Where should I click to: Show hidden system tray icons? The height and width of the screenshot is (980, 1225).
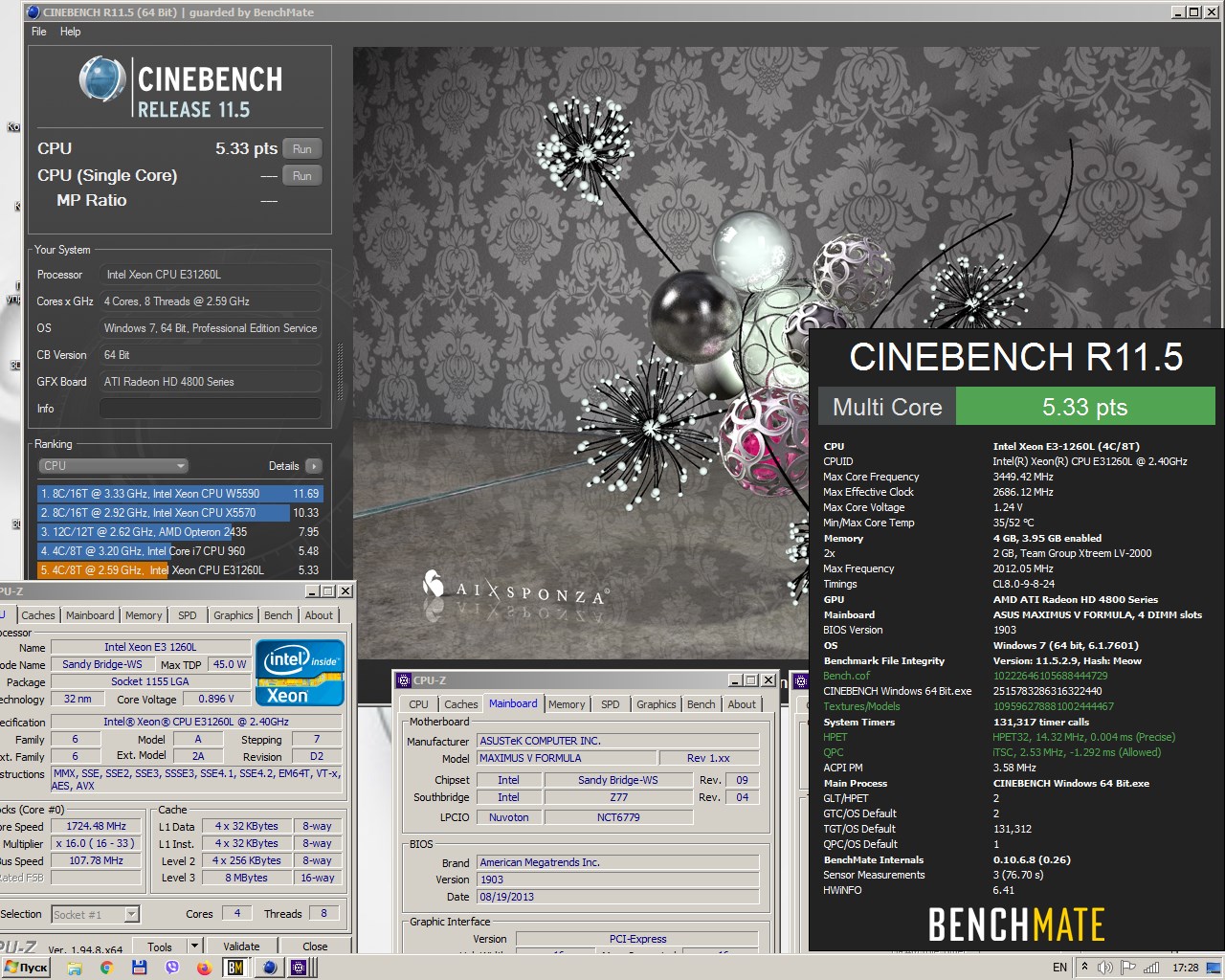[1084, 968]
